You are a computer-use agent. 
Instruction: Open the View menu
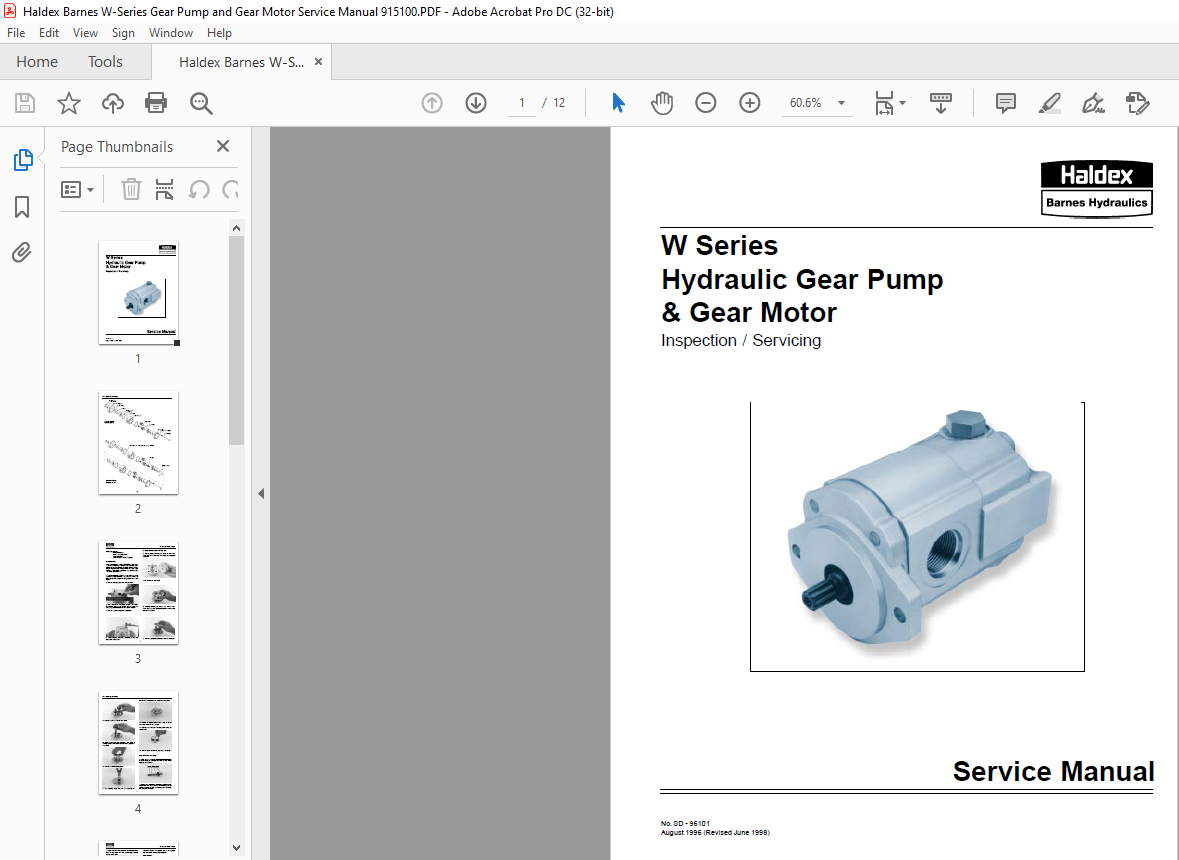pos(85,32)
